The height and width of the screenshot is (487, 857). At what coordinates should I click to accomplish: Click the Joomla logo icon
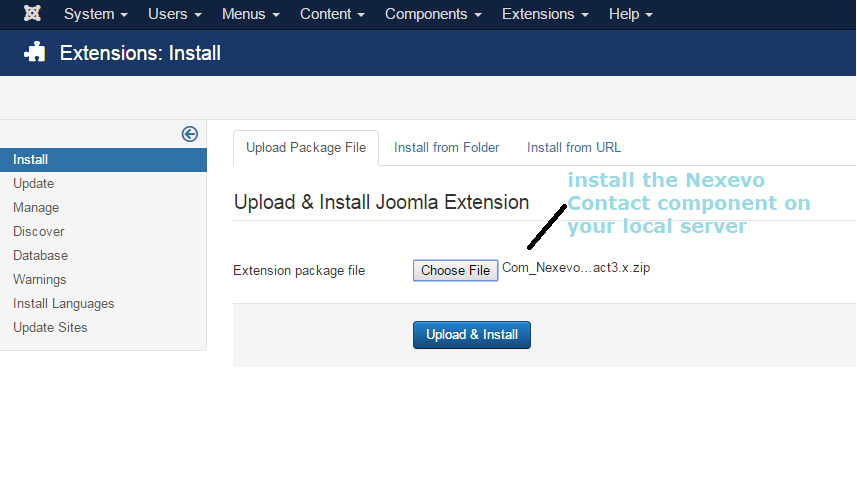(x=32, y=13)
